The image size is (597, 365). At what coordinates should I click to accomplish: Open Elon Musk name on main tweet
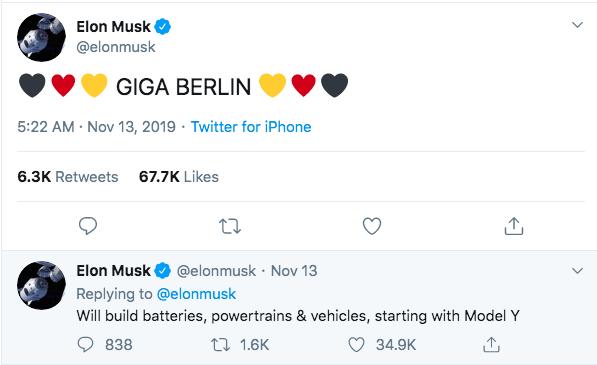(x=113, y=27)
